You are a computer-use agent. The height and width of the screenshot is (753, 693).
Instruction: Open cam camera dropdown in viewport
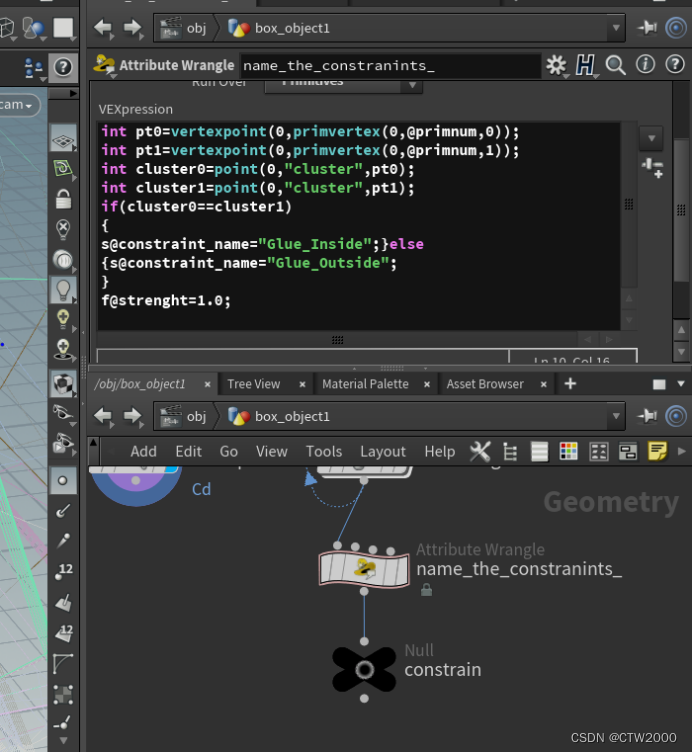pyautogui.click(x=17, y=105)
